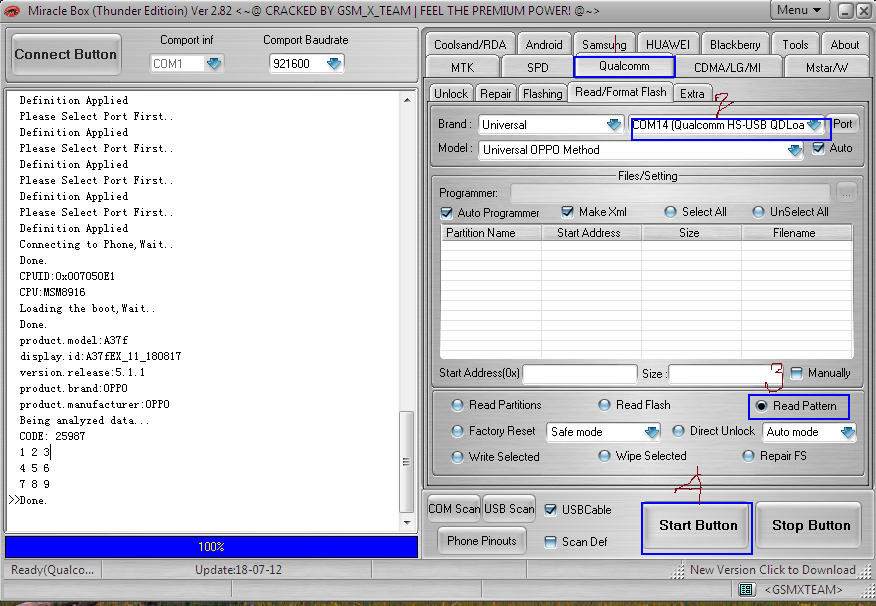The image size is (876, 606).
Task: Go to the HUAWEI tab
Action: (x=668, y=44)
